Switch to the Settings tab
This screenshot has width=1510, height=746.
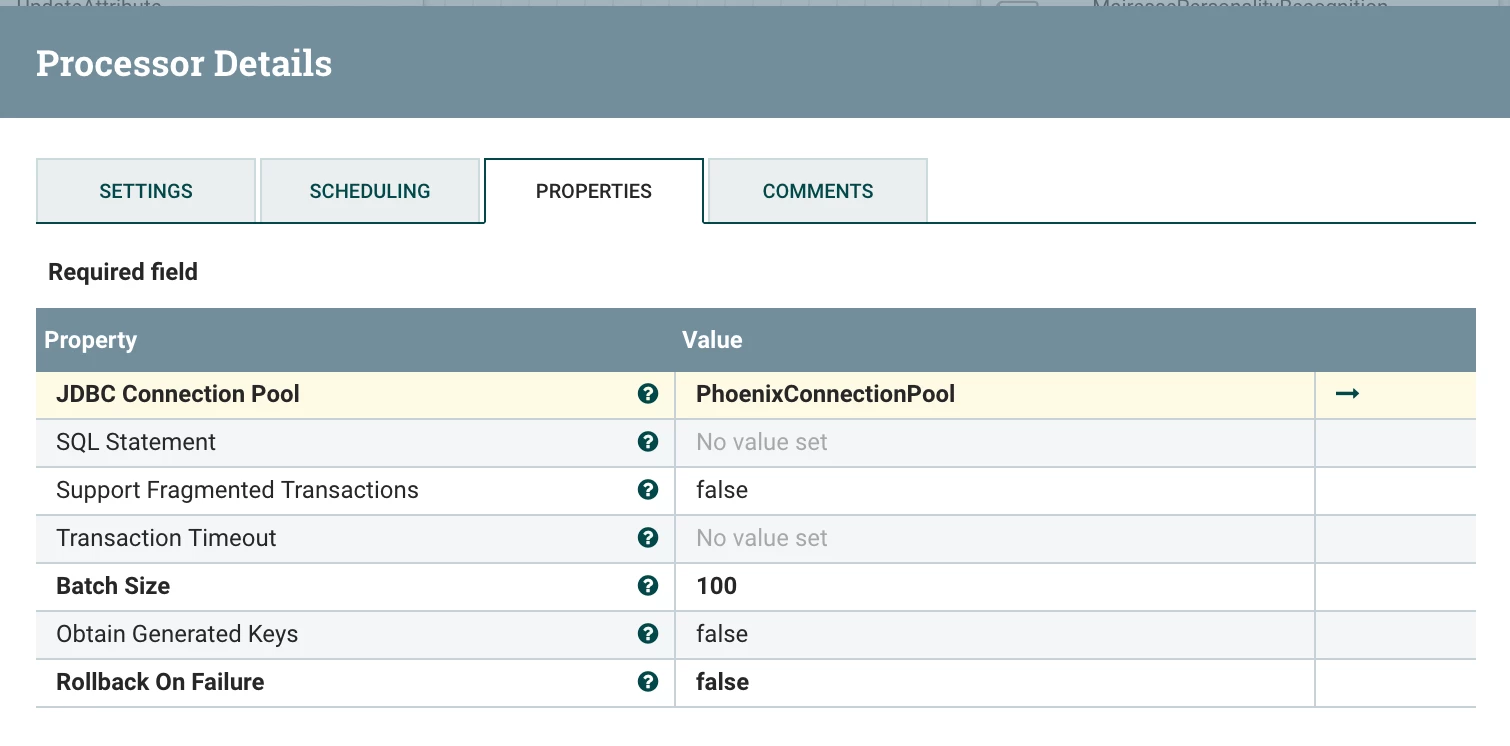146,191
